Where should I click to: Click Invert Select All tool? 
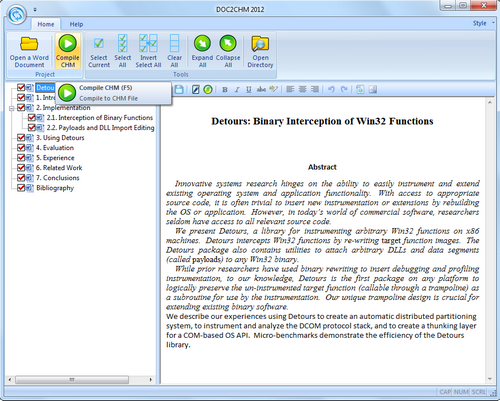pyautogui.click(x=148, y=51)
